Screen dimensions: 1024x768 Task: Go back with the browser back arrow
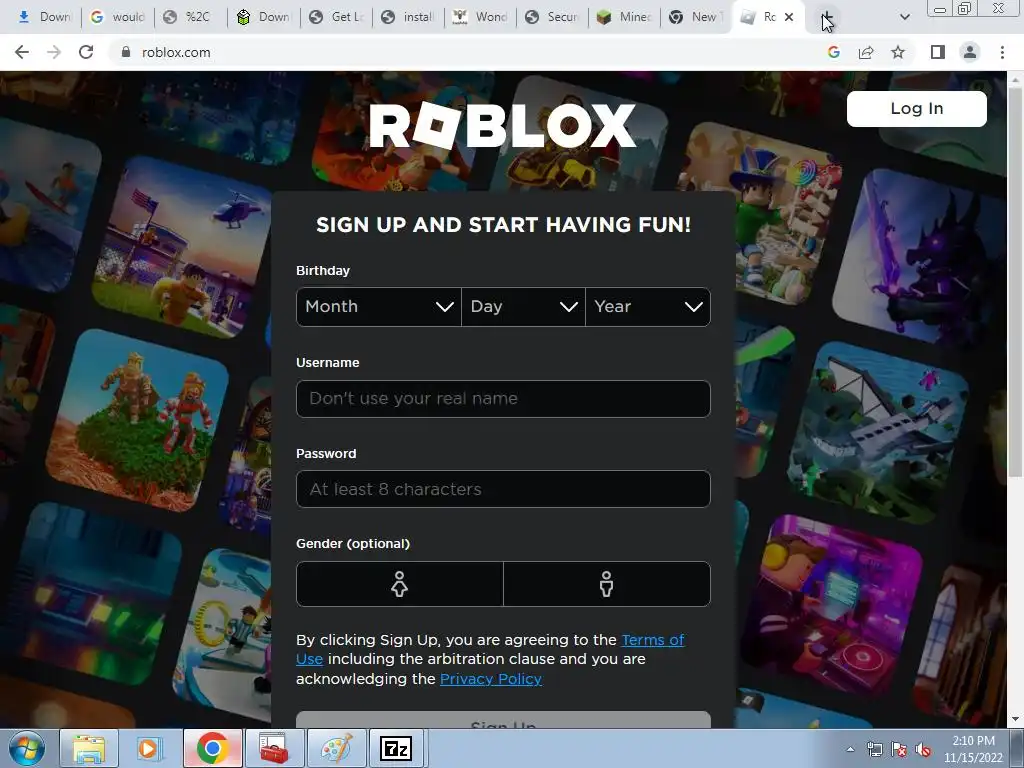[22, 52]
